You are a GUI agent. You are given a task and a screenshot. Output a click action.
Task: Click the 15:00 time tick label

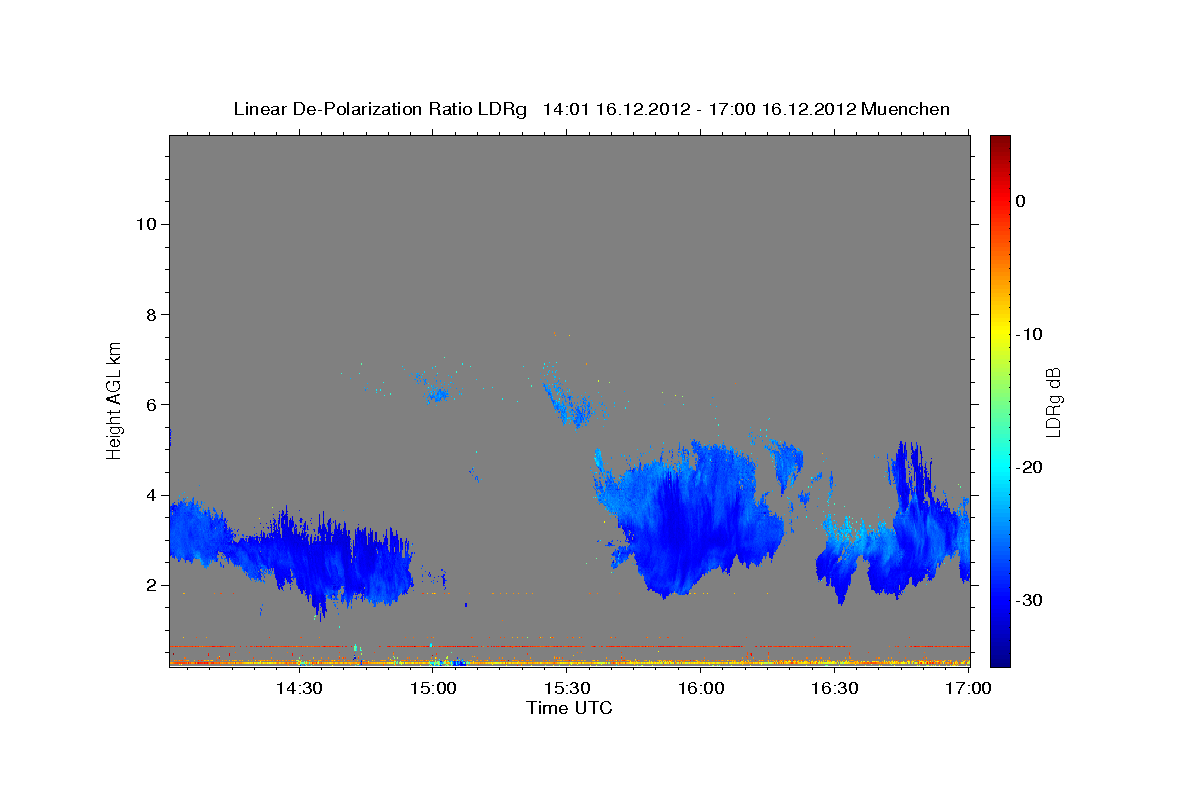point(433,689)
